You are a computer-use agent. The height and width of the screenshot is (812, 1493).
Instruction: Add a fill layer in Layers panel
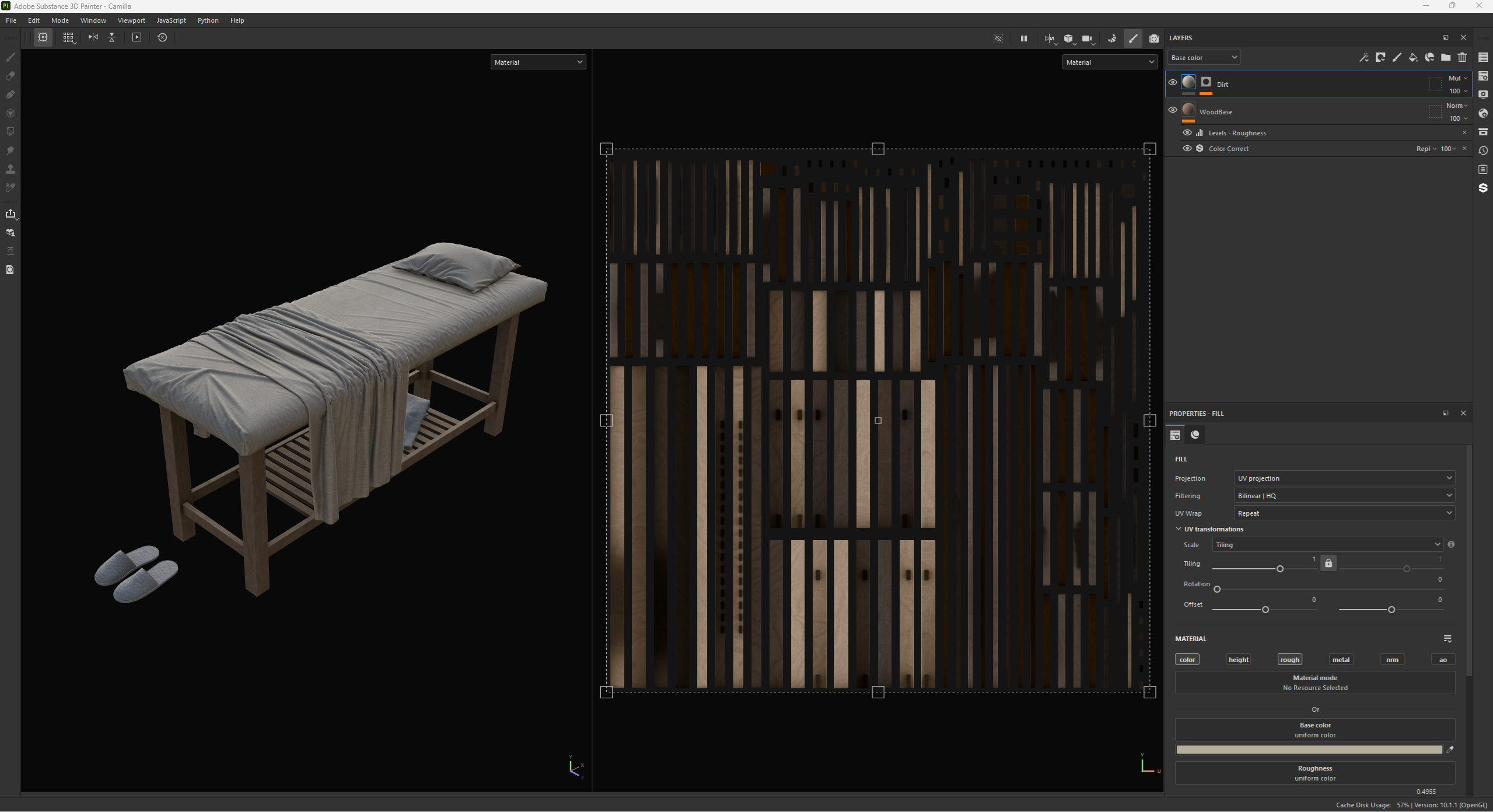(1413, 57)
